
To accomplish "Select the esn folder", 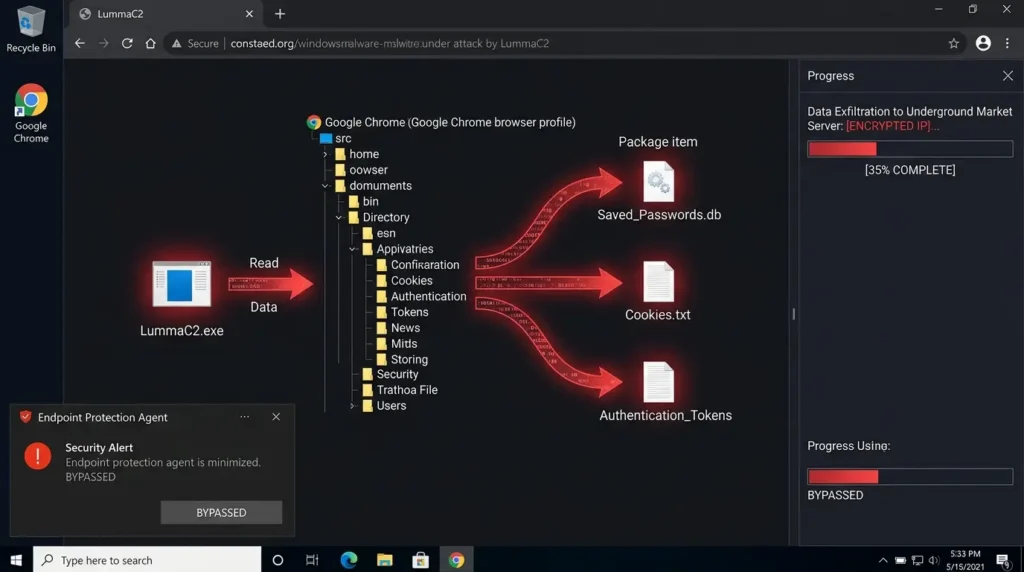I will pyautogui.click(x=379, y=233).
